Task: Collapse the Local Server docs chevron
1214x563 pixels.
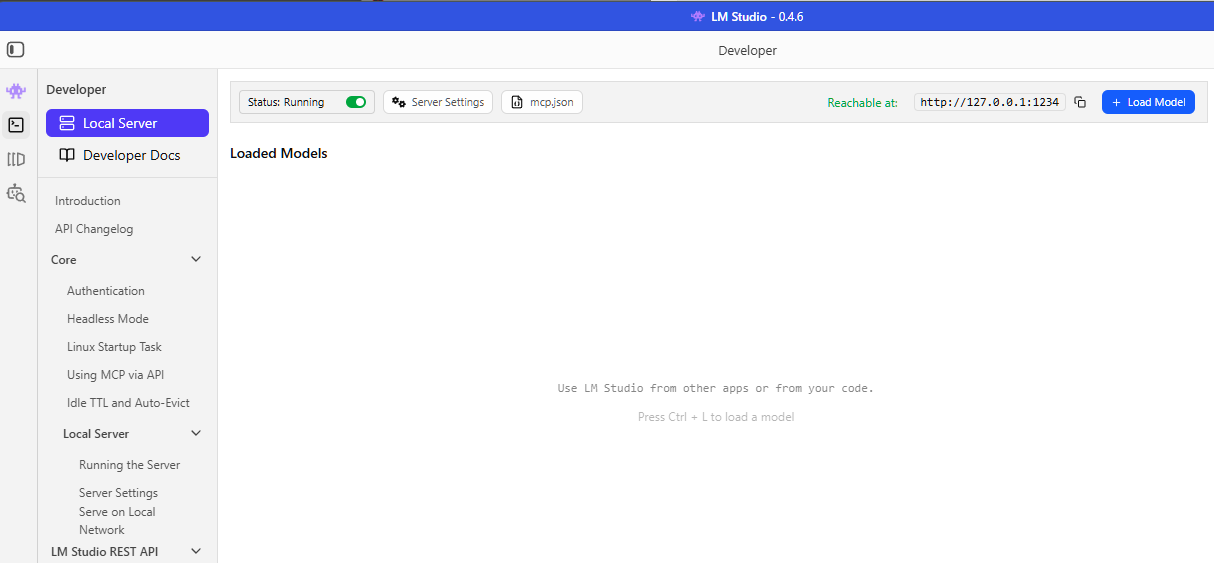Action: [196, 433]
